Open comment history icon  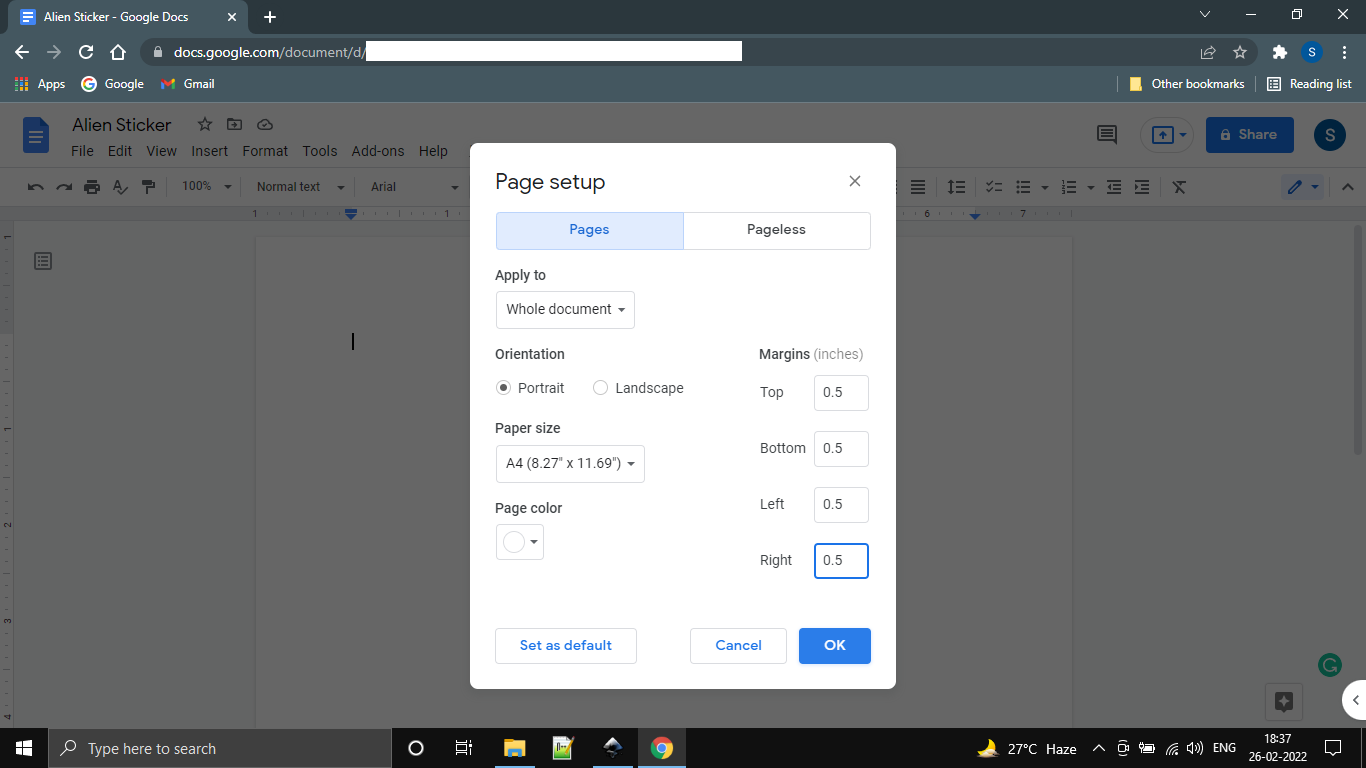pos(1106,134)
